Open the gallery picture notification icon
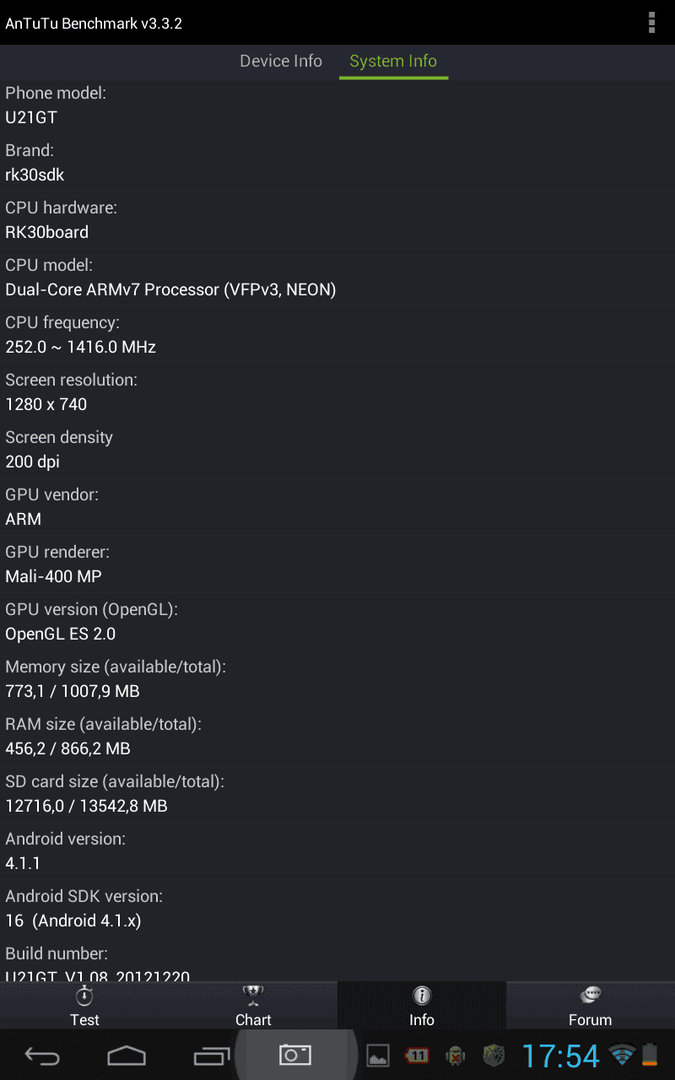The height and width of the screenshot is (1080, 675). pos(377,1055)
